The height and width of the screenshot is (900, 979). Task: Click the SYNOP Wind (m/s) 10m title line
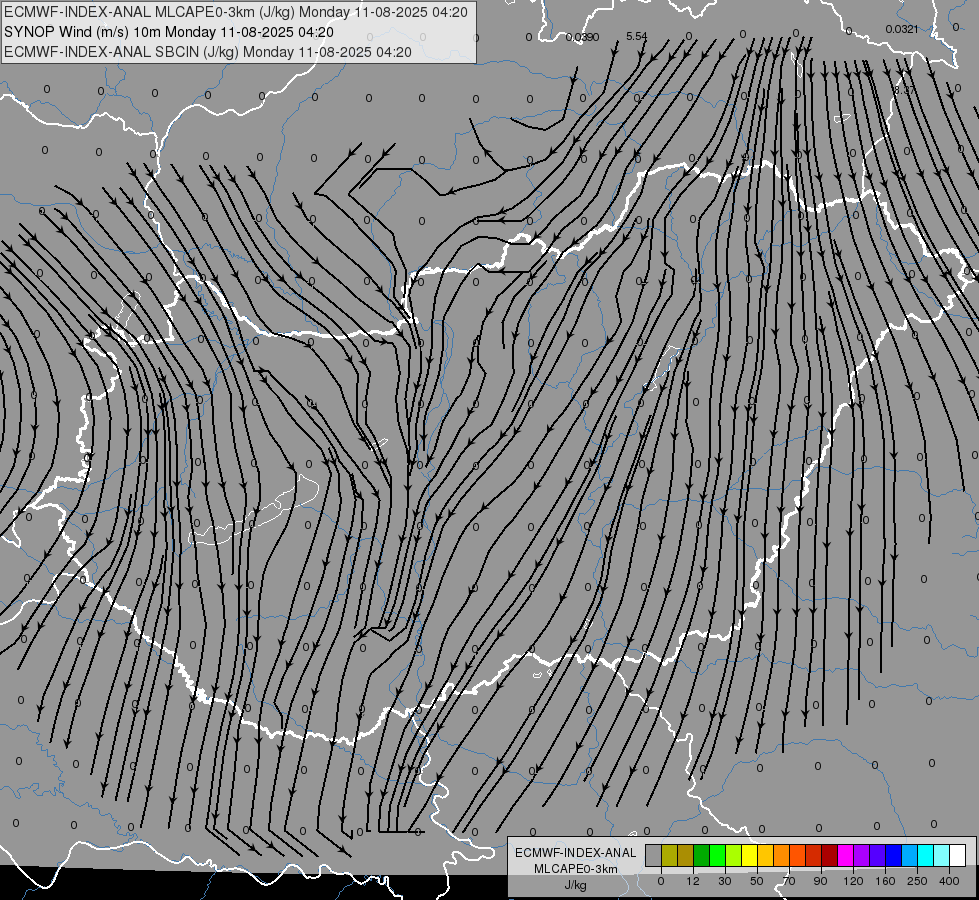(169, 32)
